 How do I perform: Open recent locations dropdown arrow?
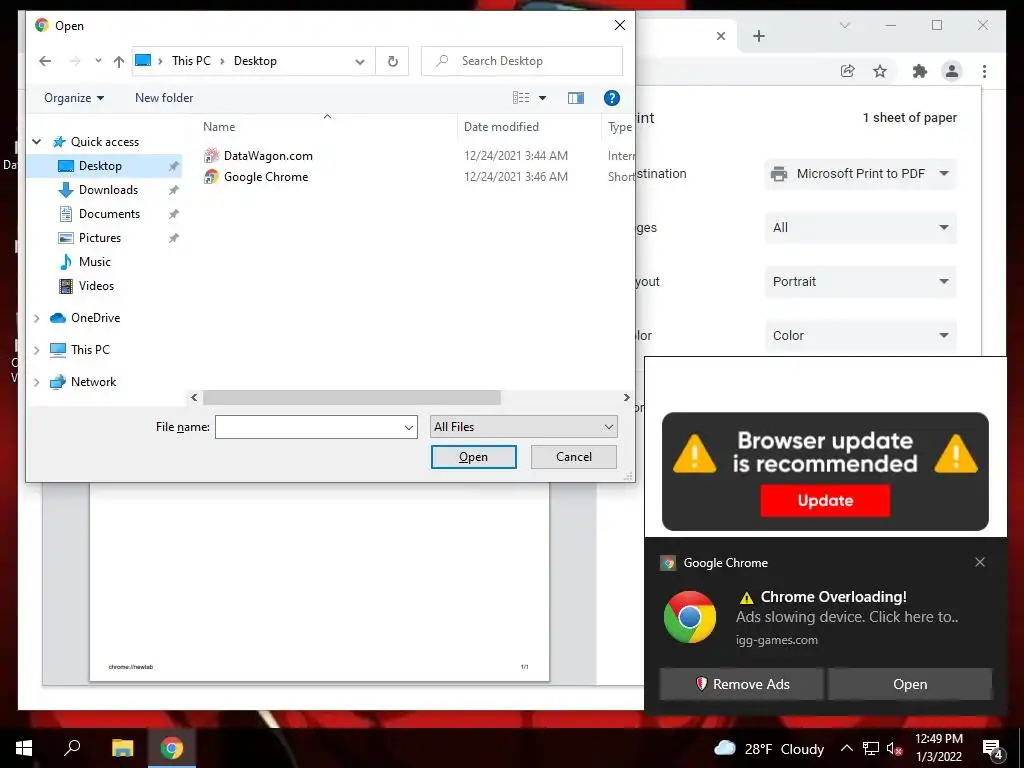pyautogui.click(x=98, y=61)
